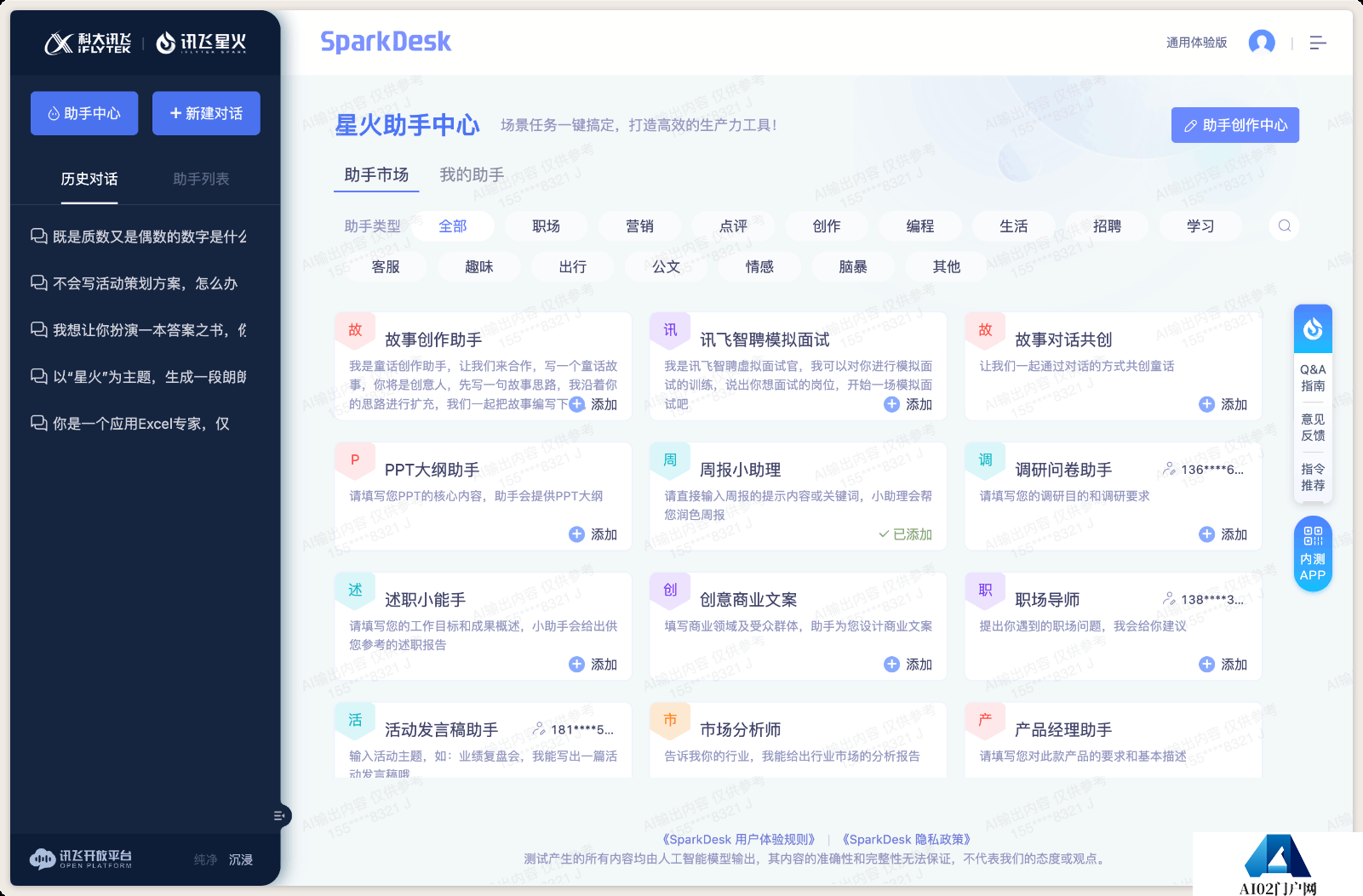
Task: Open 意见反馈 on right panel
Action: click(1313, 428)
